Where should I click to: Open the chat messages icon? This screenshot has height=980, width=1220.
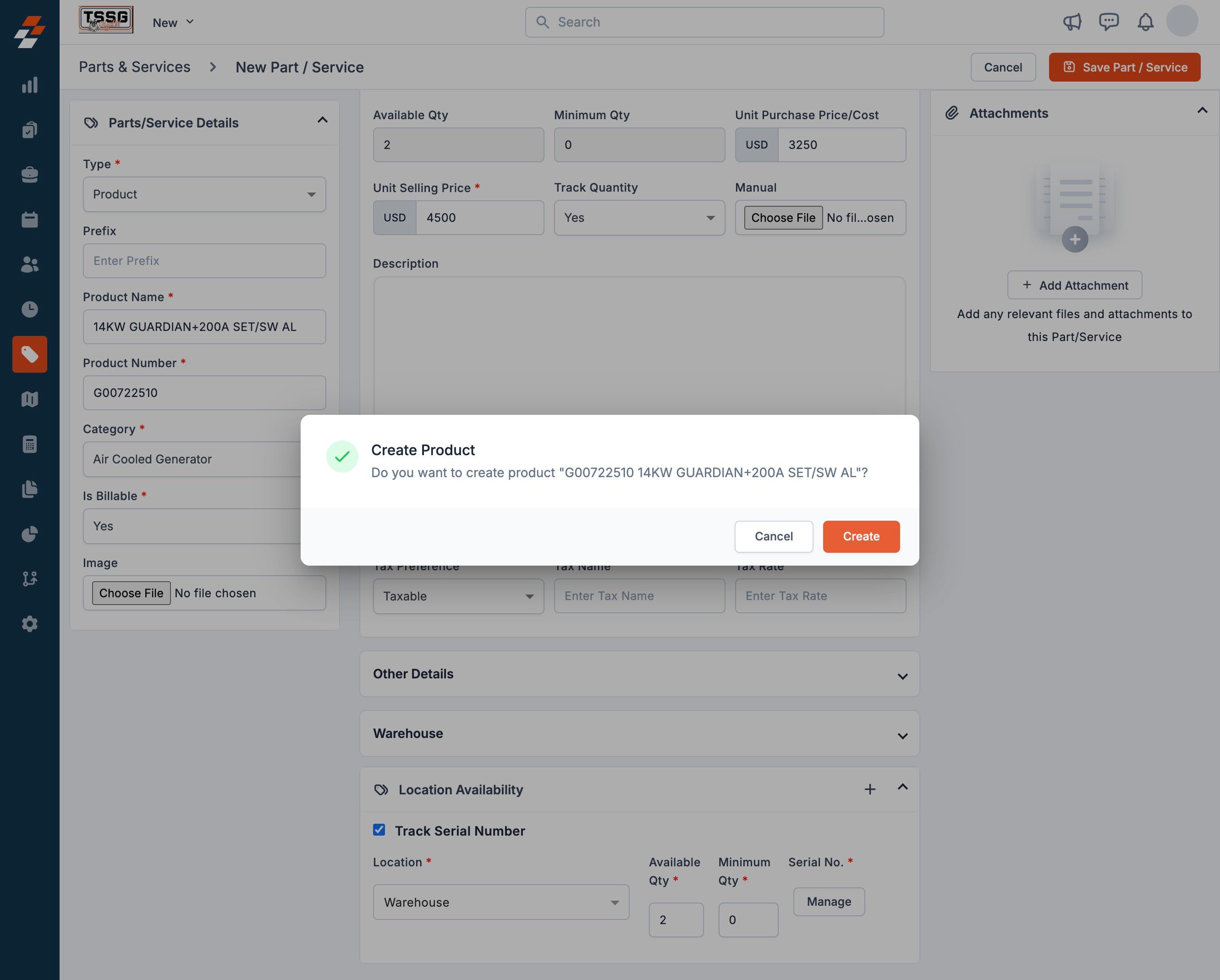1109,22
